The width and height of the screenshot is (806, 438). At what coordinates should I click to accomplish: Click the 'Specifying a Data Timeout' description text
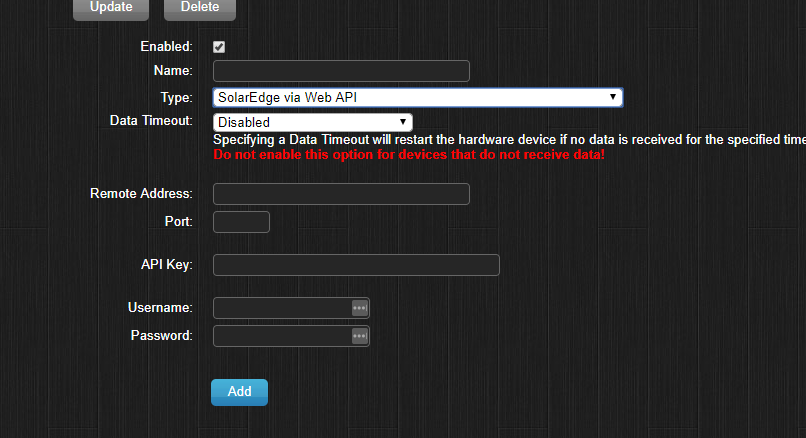(509, 140)
